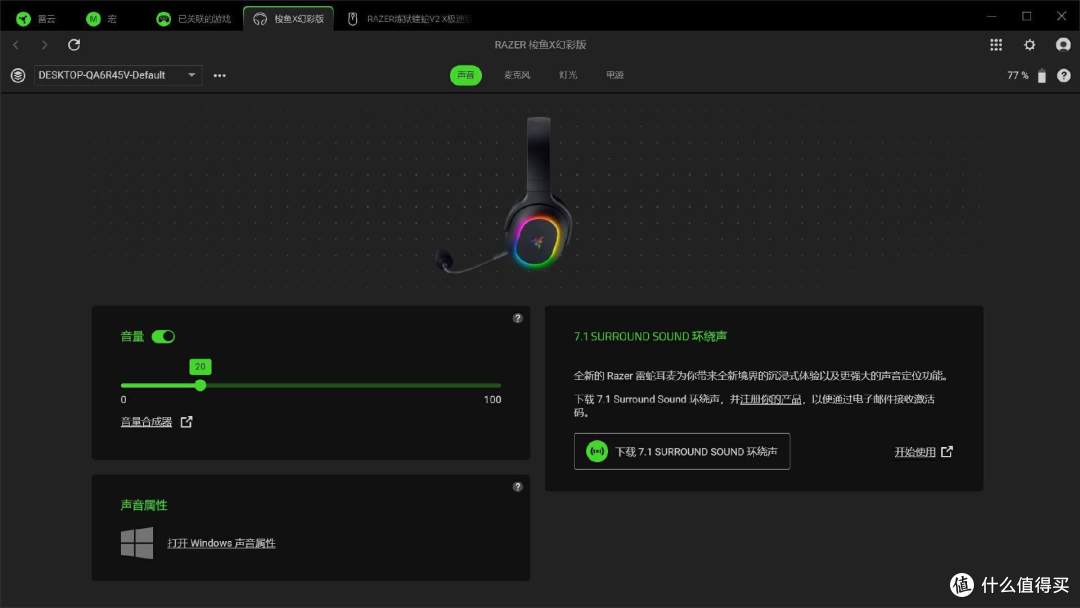Click the battery level icon
The image size is (1080, 608).
[x=1041, y=76]
